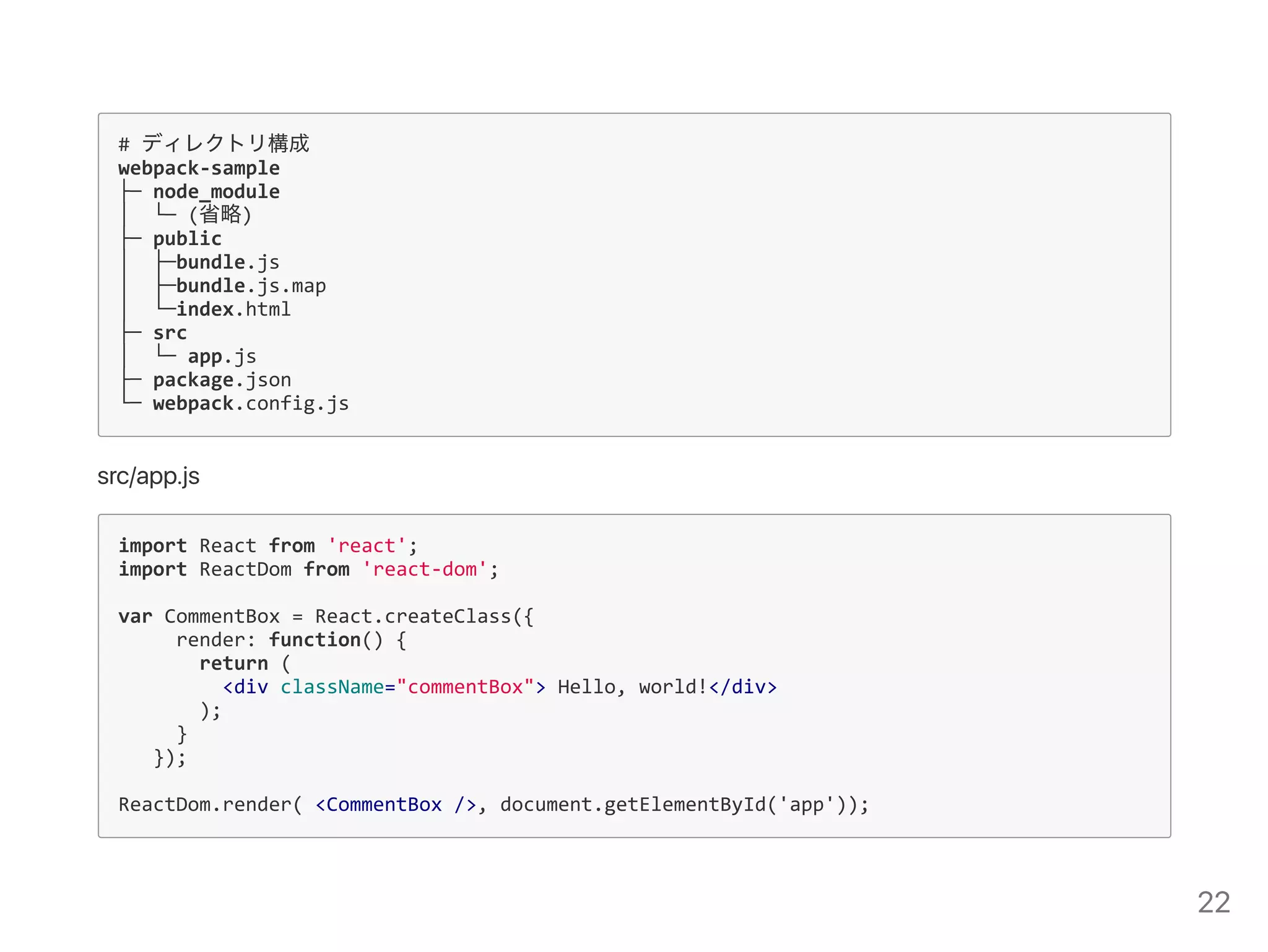The height and width of the screenshot is (952, 1268).
Task: Click the 'react' import string
Action: pos(366,546)
